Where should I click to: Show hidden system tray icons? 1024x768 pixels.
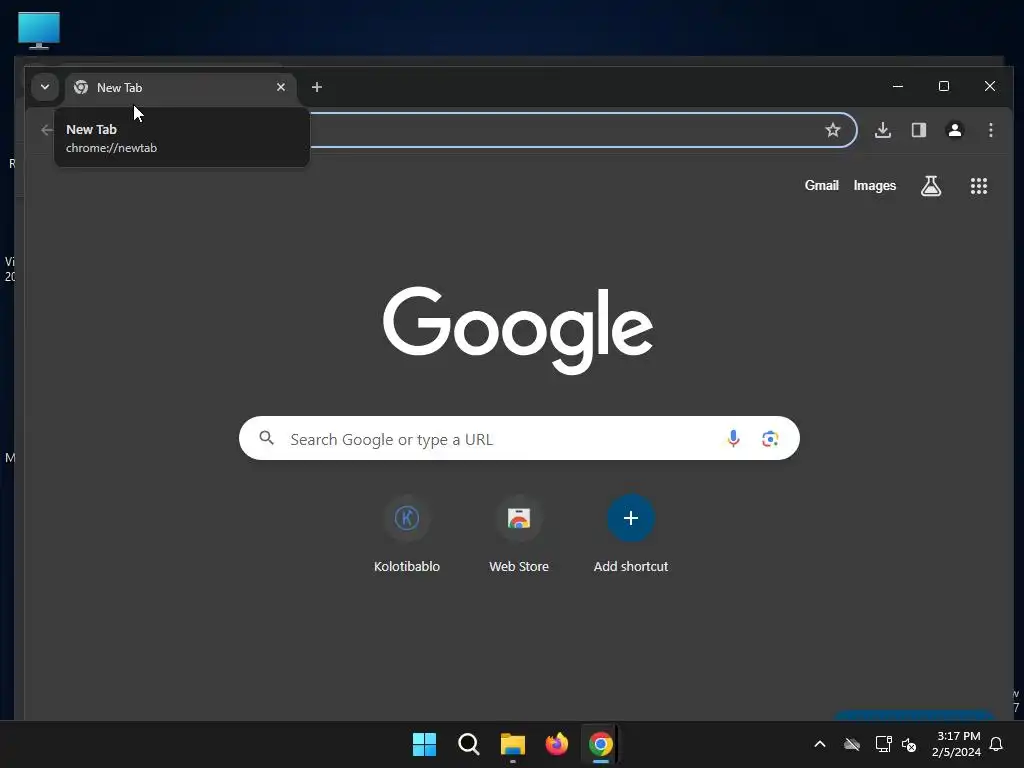coord(820,744)
